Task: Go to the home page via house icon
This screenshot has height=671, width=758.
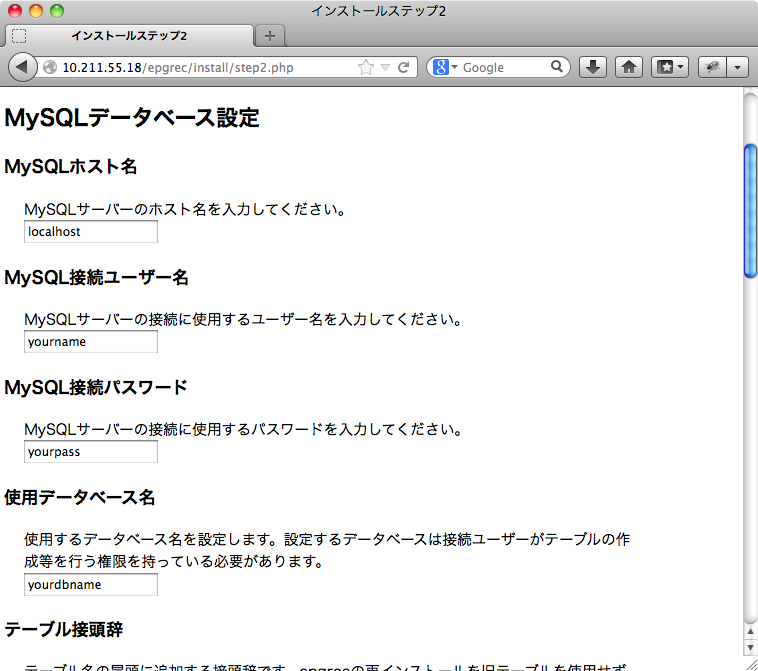Action: (x=628, y=67)
